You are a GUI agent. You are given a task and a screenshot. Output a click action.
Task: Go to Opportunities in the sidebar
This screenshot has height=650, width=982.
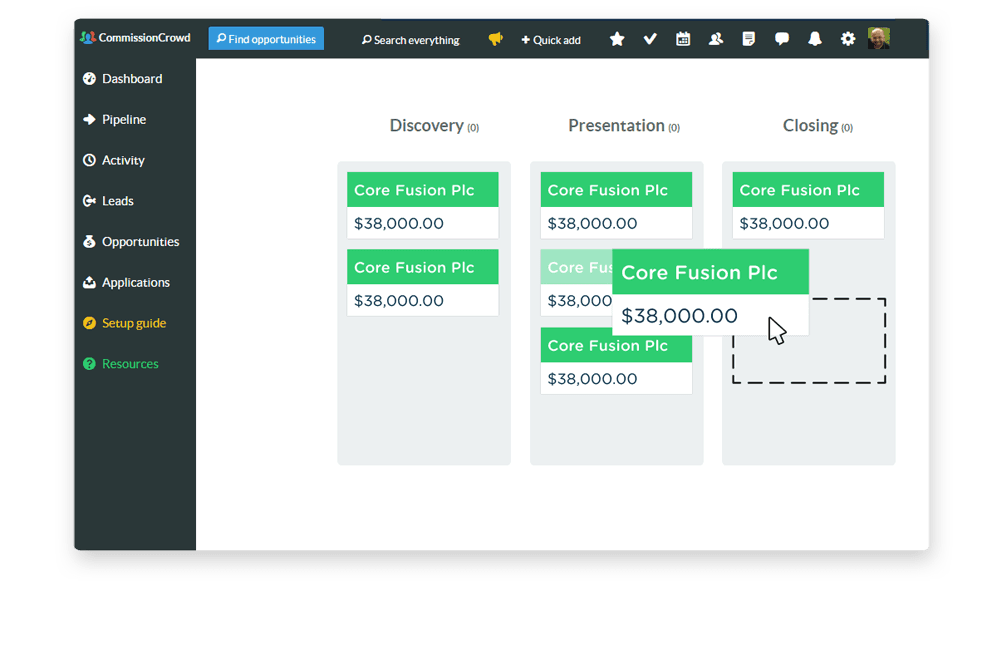coord(140,242)
